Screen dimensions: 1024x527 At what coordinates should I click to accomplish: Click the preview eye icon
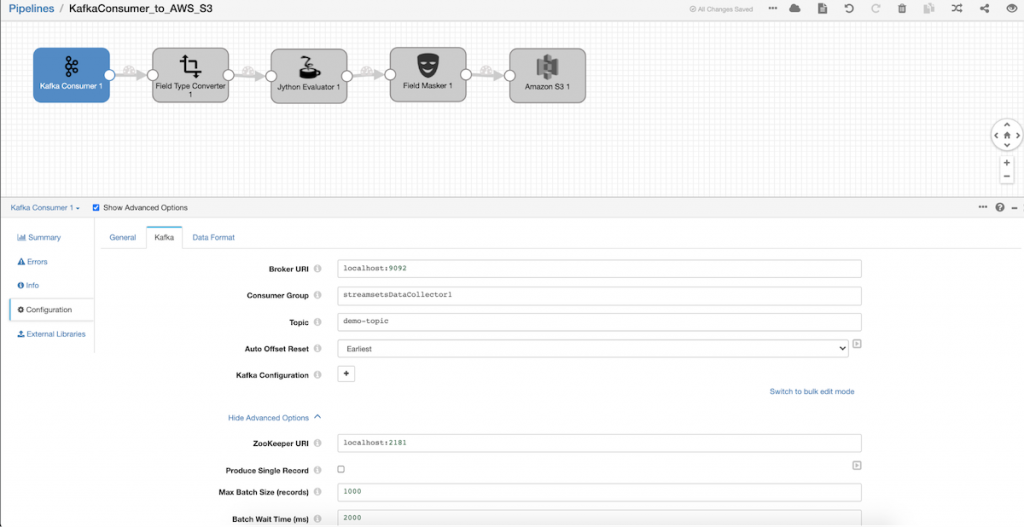tap(1012, 9)
